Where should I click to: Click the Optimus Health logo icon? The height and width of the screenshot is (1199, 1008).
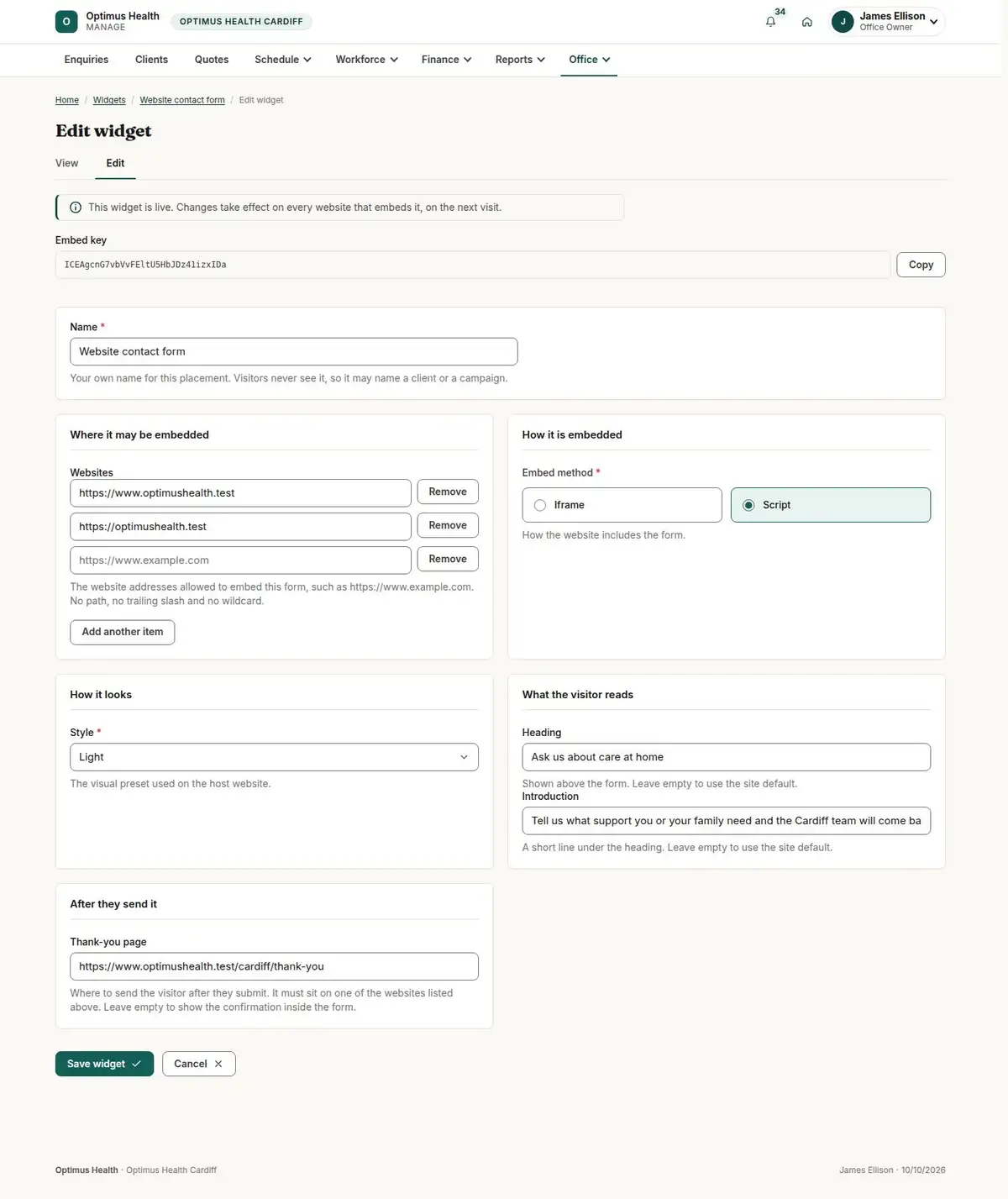66,22
